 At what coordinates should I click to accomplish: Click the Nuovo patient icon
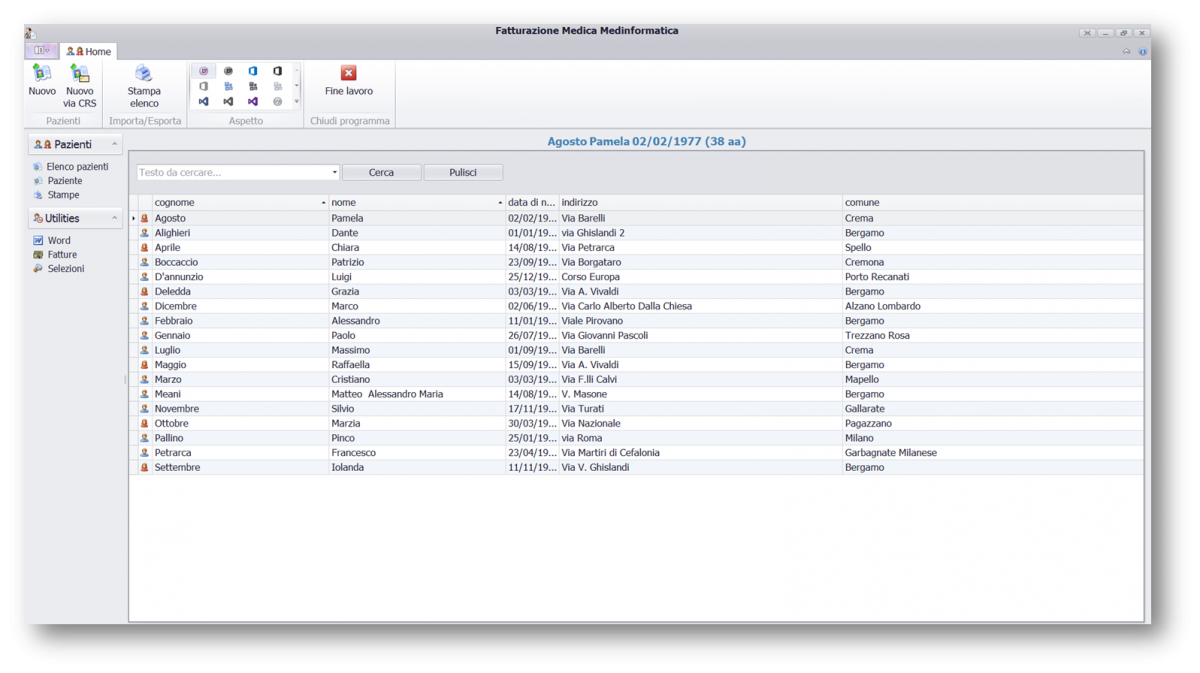click(42, 73)
